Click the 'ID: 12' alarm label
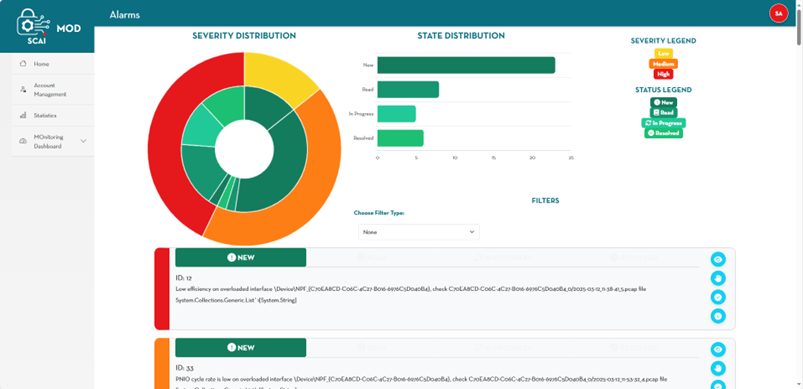This screenshot has height=389, width=803. [183, 278]
